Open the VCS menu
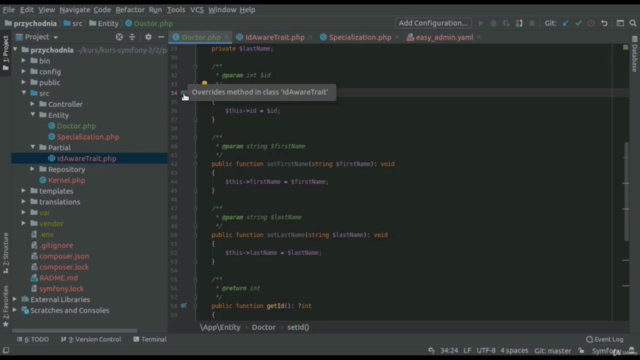The height and width of the screenshot is (360, 640). (197, 10)
